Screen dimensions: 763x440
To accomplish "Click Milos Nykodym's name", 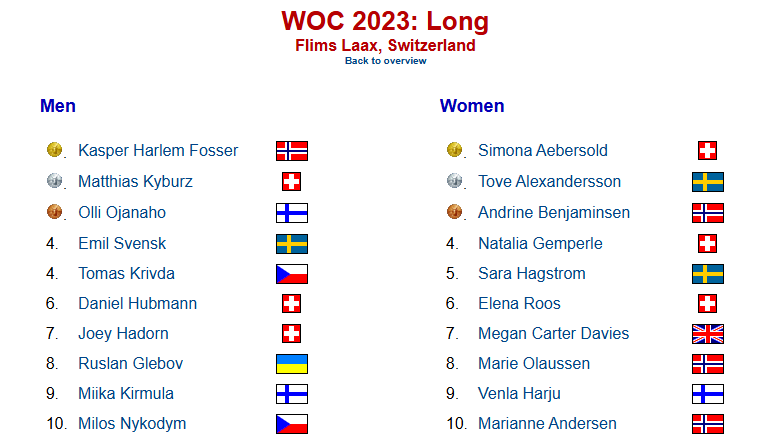I will tap(132, 423).
